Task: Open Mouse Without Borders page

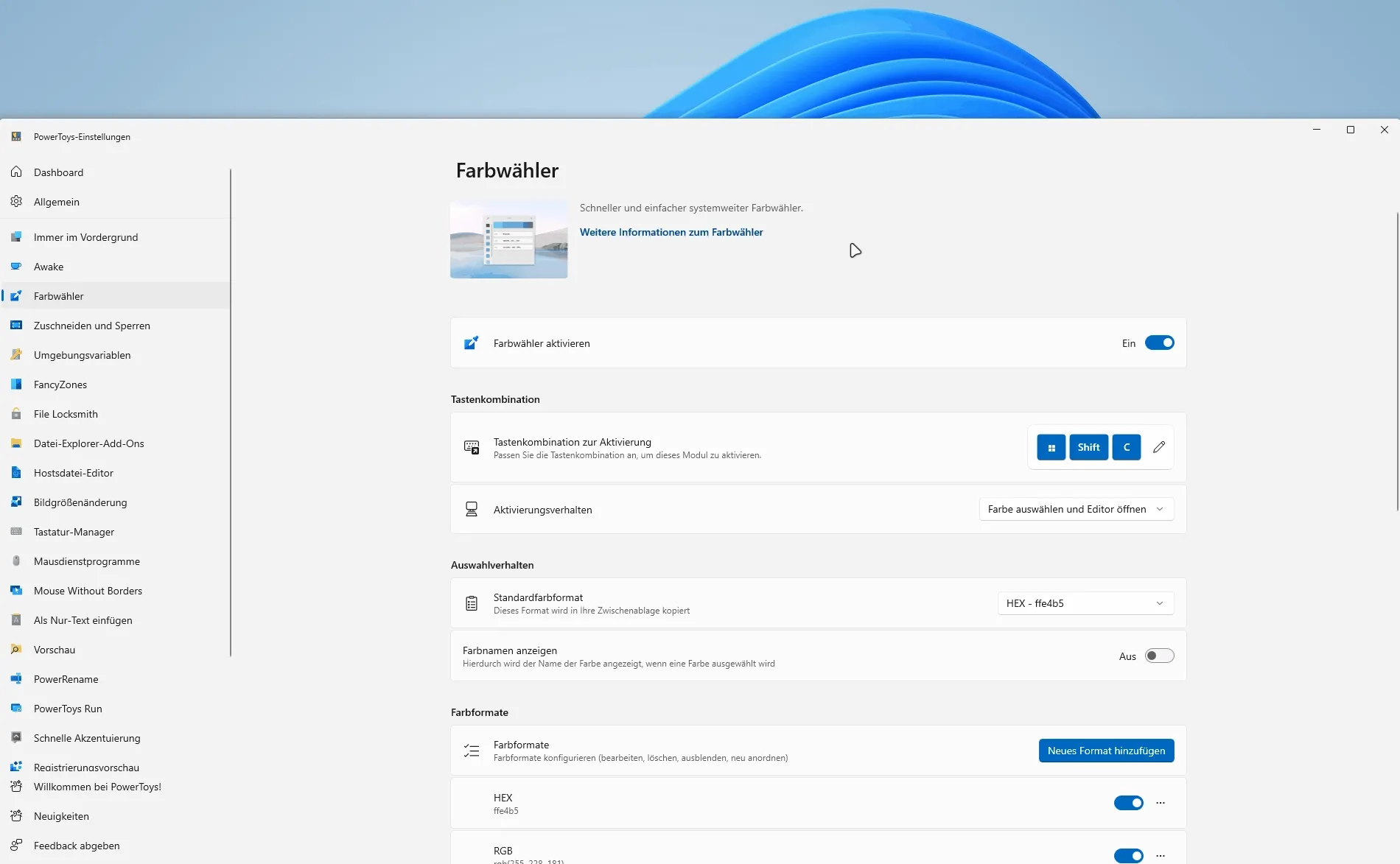Action: click(116, 590)
